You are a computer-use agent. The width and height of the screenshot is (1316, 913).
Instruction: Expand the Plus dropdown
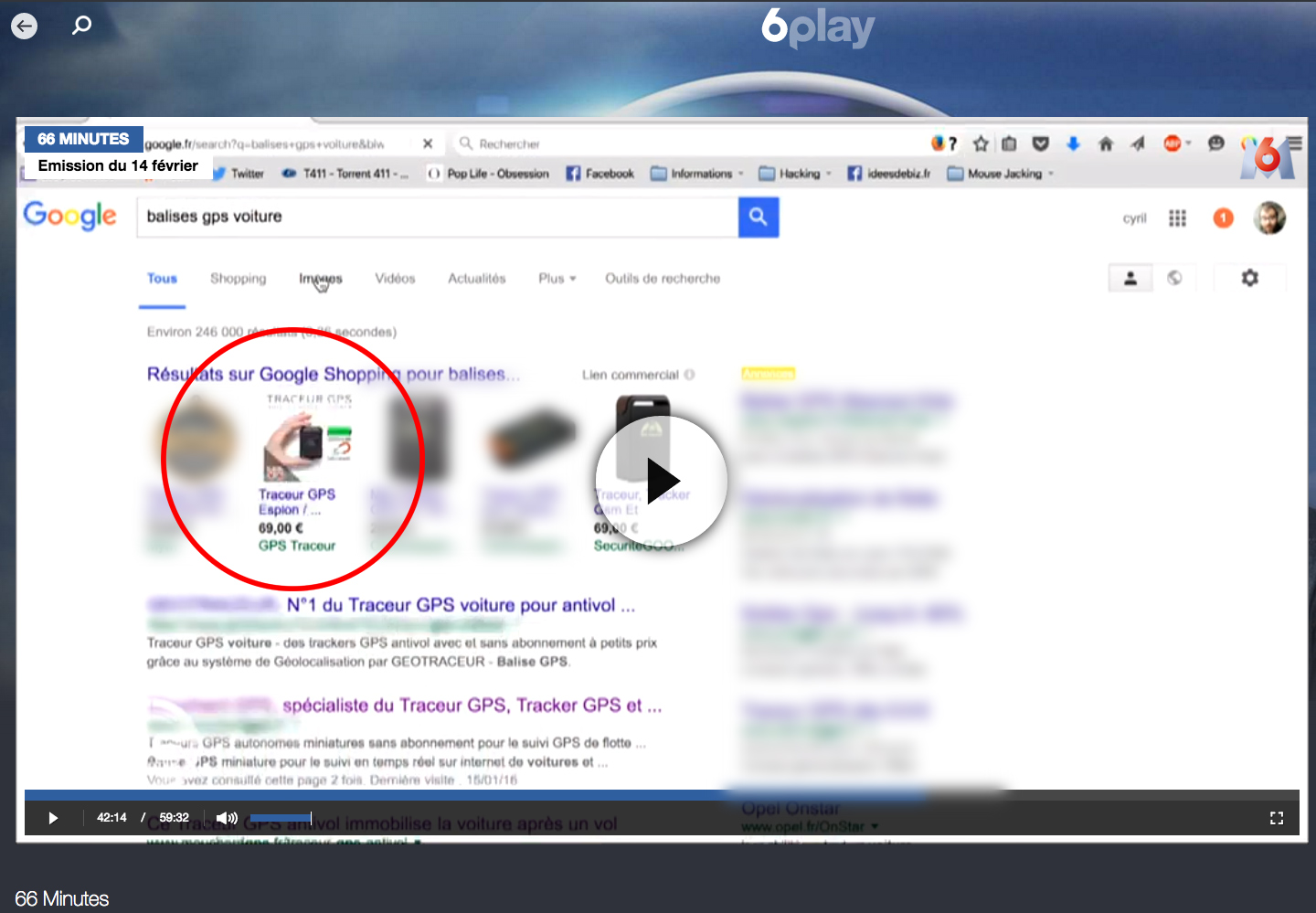point(557,279)
